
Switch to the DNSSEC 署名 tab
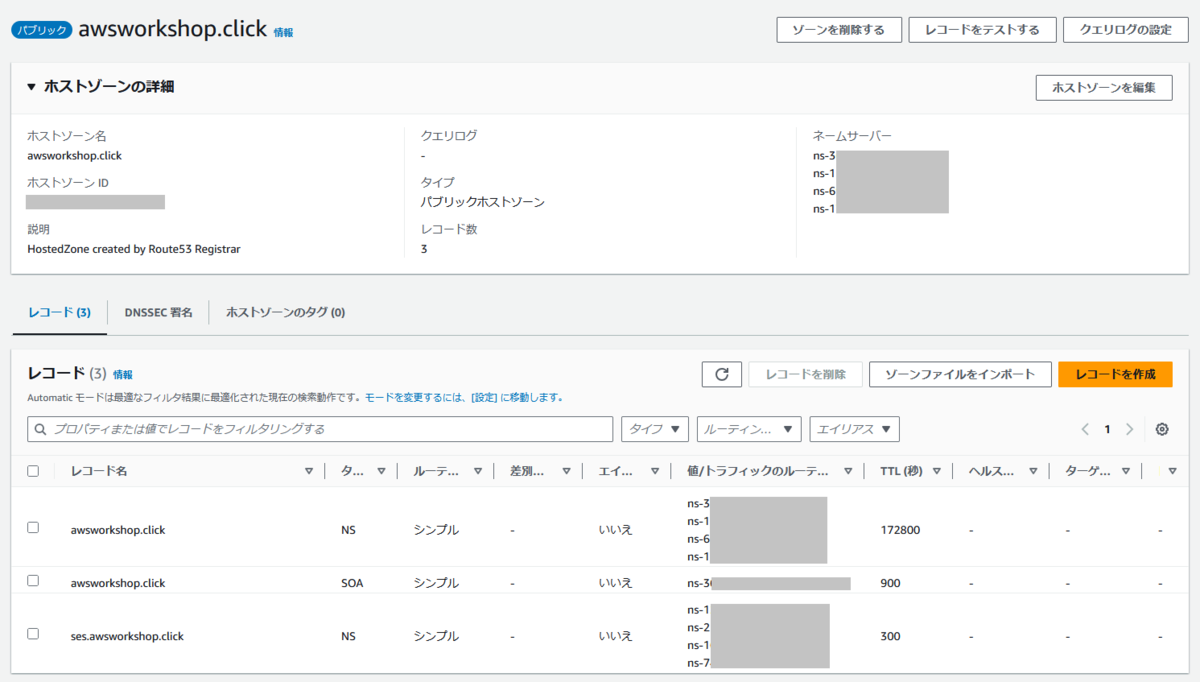pos(158,312)
